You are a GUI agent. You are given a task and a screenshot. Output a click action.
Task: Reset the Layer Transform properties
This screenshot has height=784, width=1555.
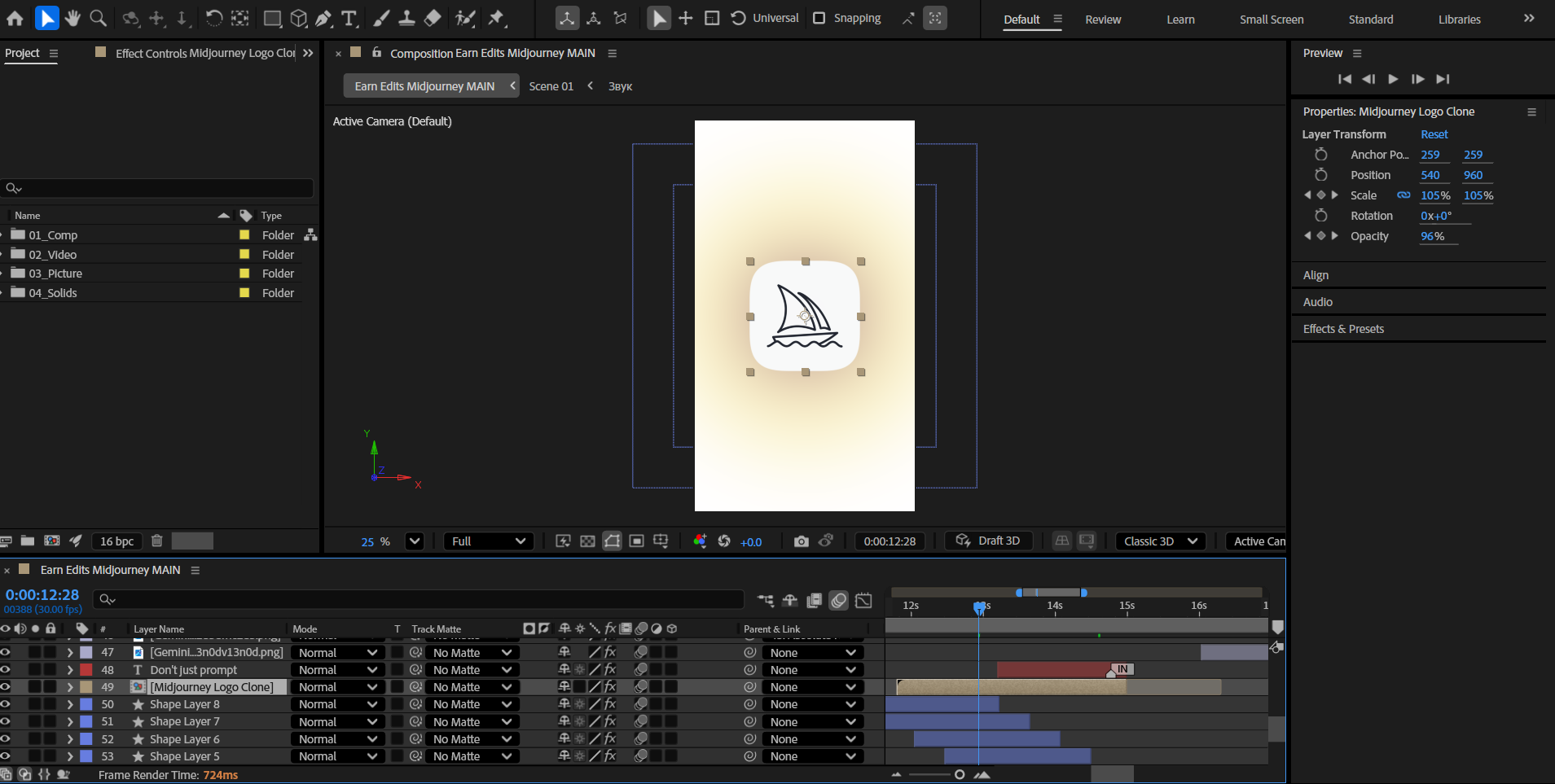(1434, 134)
